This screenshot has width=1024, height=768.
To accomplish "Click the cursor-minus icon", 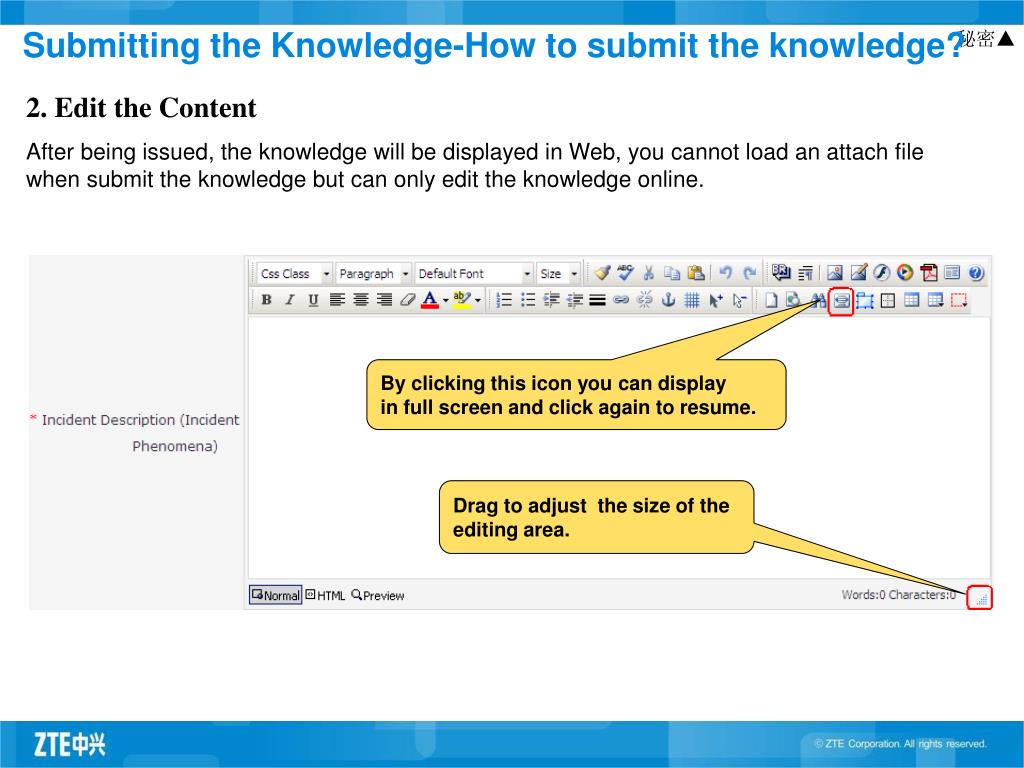I will pos(739,300).
